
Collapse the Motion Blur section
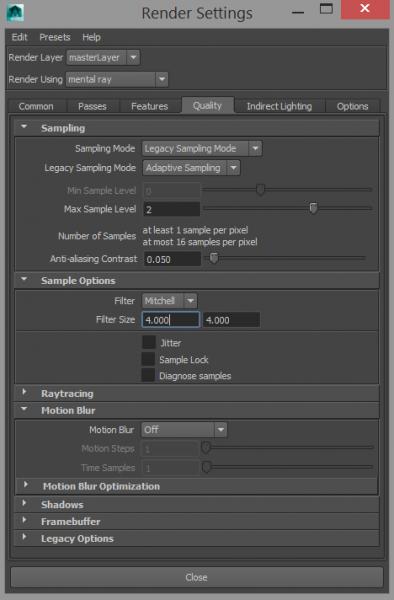point(197,410)
